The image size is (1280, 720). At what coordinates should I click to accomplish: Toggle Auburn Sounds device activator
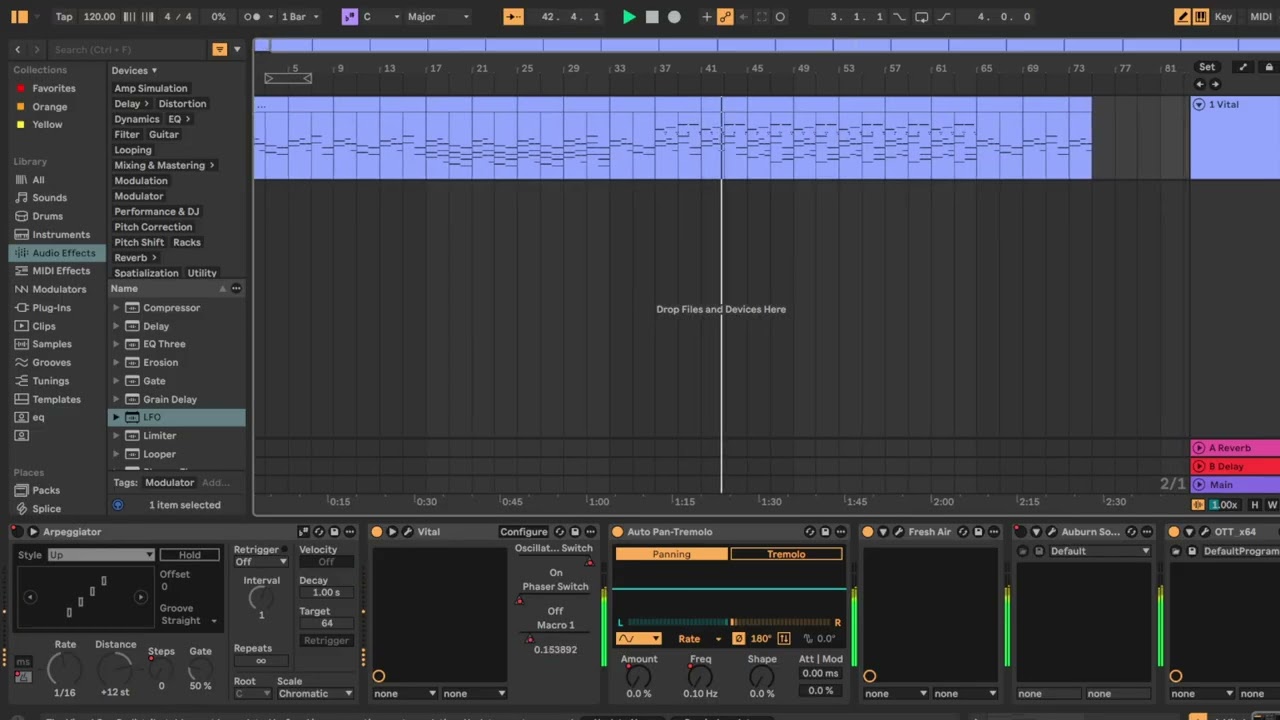[1021, 532]
